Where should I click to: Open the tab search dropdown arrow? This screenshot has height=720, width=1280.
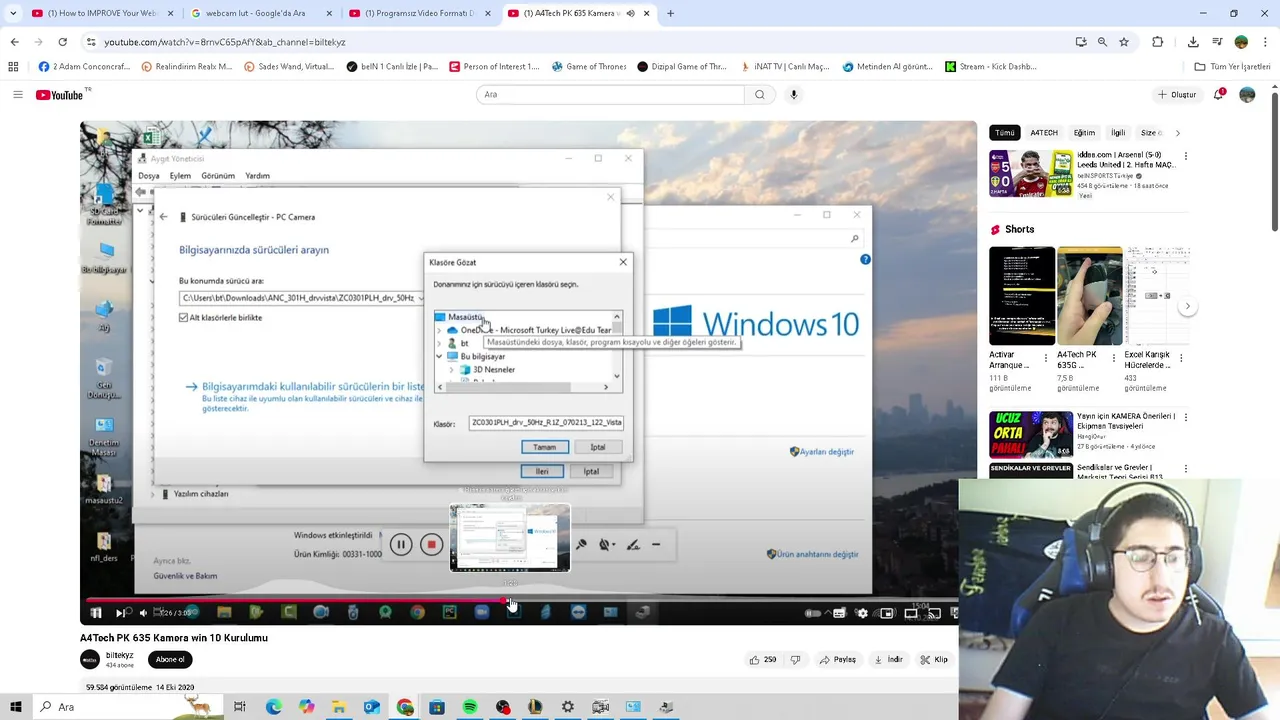click(x=13, y=14)
